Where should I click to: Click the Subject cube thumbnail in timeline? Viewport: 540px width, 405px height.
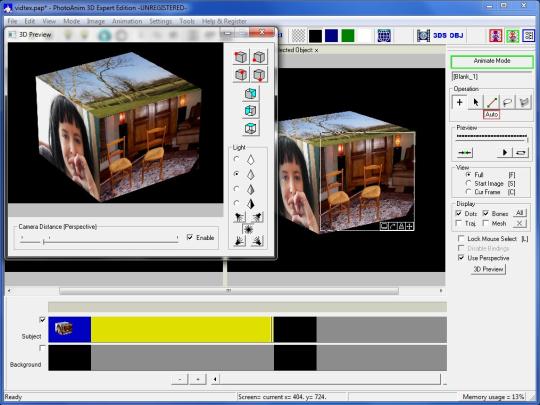tap(64, 329)
